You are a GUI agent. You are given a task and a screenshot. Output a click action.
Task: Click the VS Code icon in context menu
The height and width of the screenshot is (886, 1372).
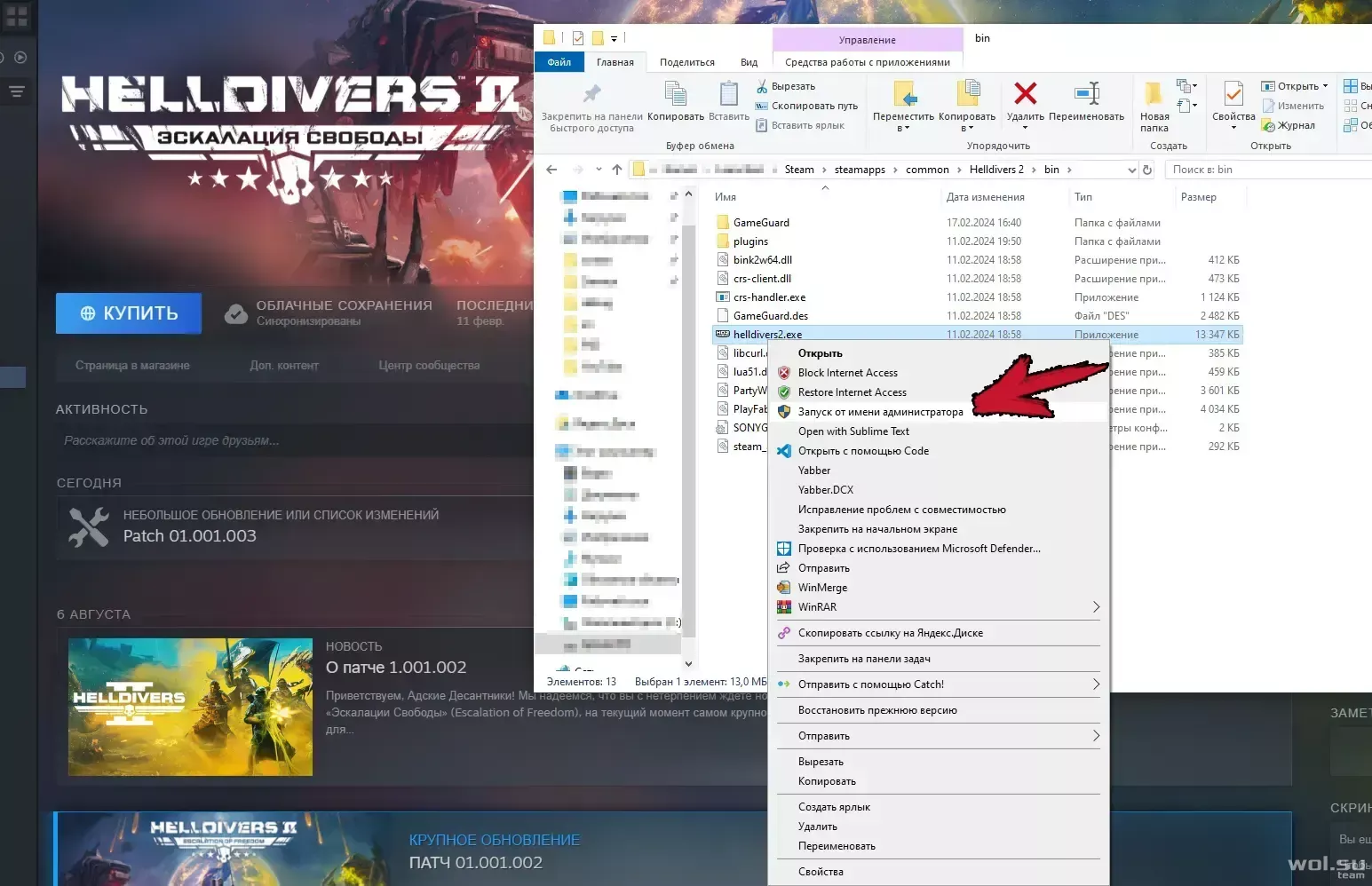pyautogui.click(x=784, y=451)
